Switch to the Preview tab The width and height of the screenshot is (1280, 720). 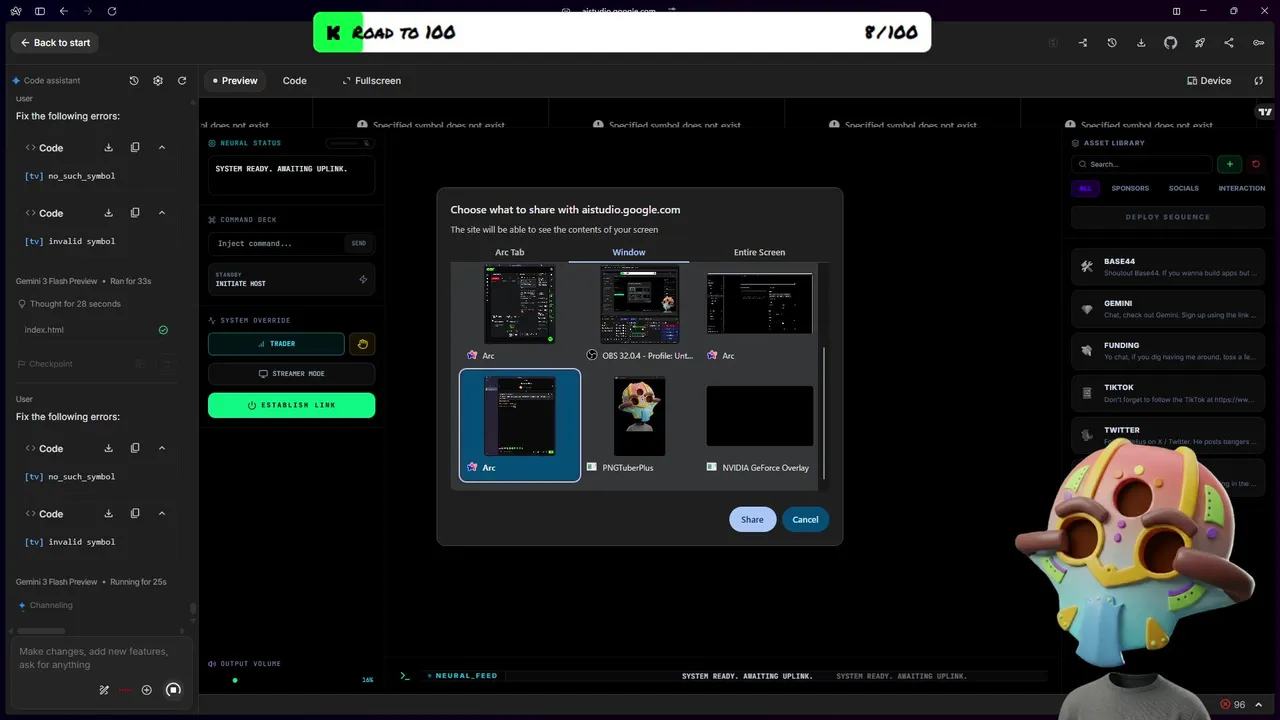click(x=235, y=80)
